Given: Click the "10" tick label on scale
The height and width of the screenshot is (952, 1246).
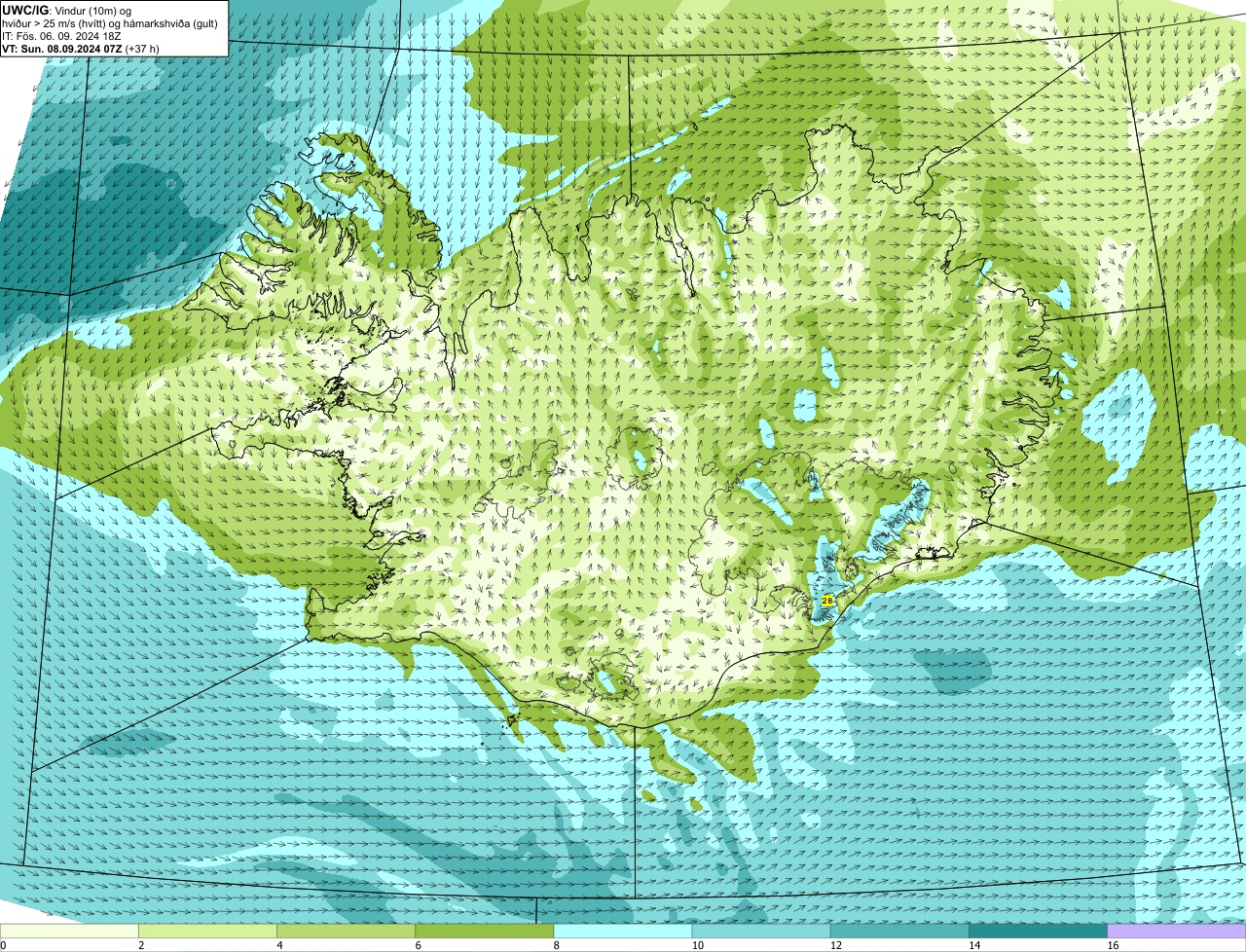Looking at the screenshot, I should coord(697,945).
